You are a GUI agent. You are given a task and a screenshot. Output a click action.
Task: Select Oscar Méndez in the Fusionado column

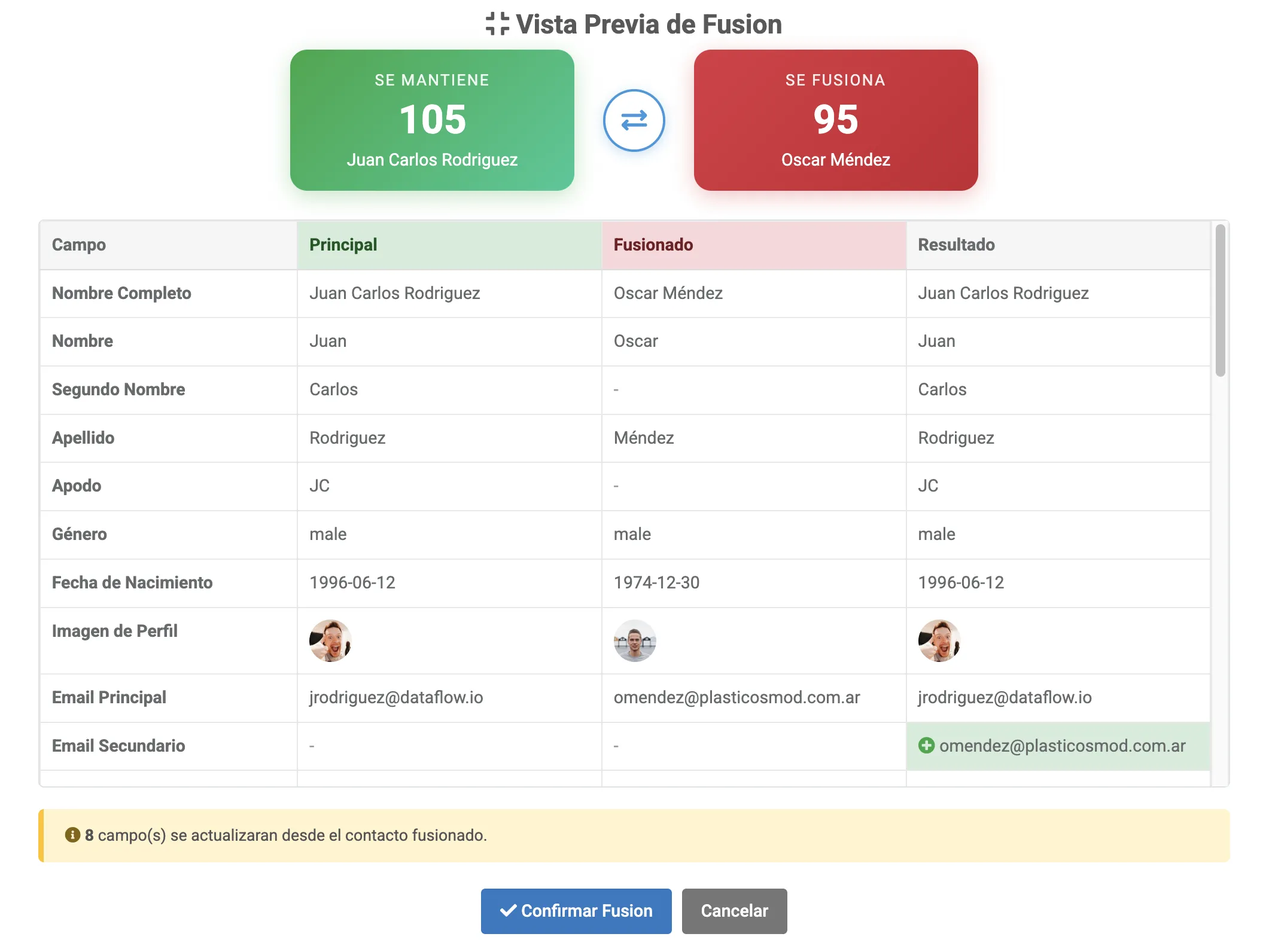tap(668, 293)
